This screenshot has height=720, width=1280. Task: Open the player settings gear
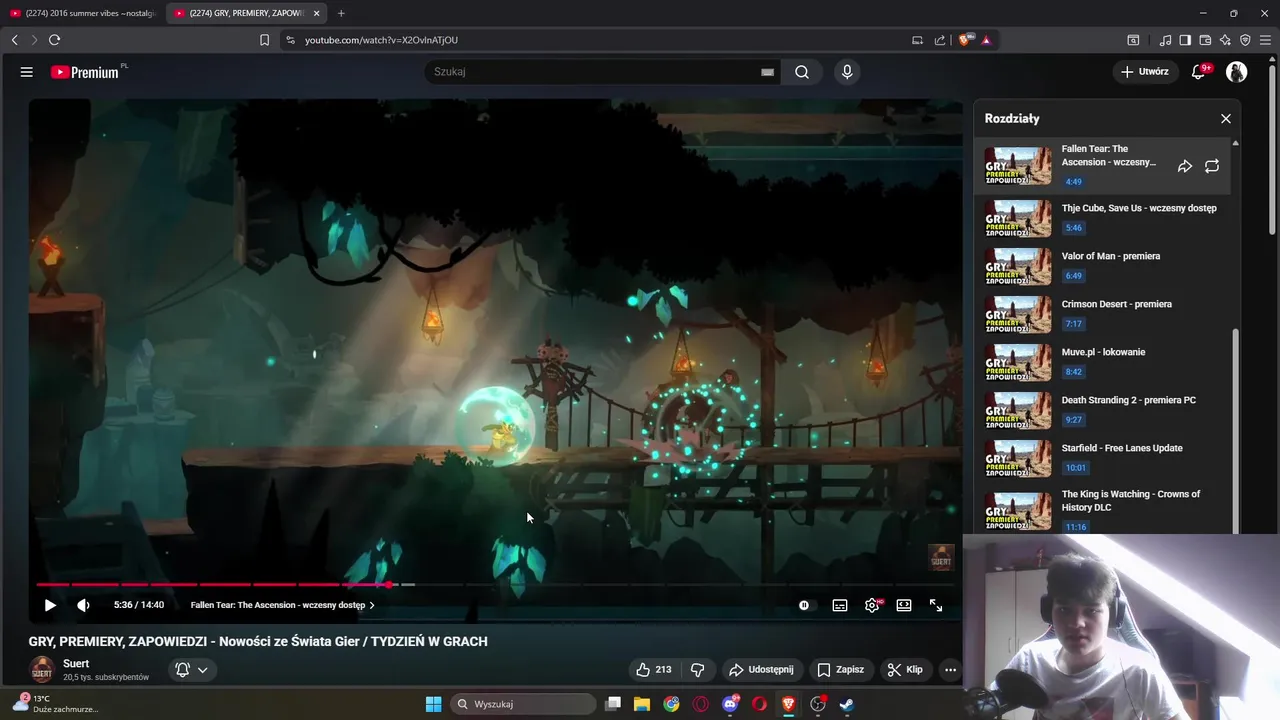point(872,605)
